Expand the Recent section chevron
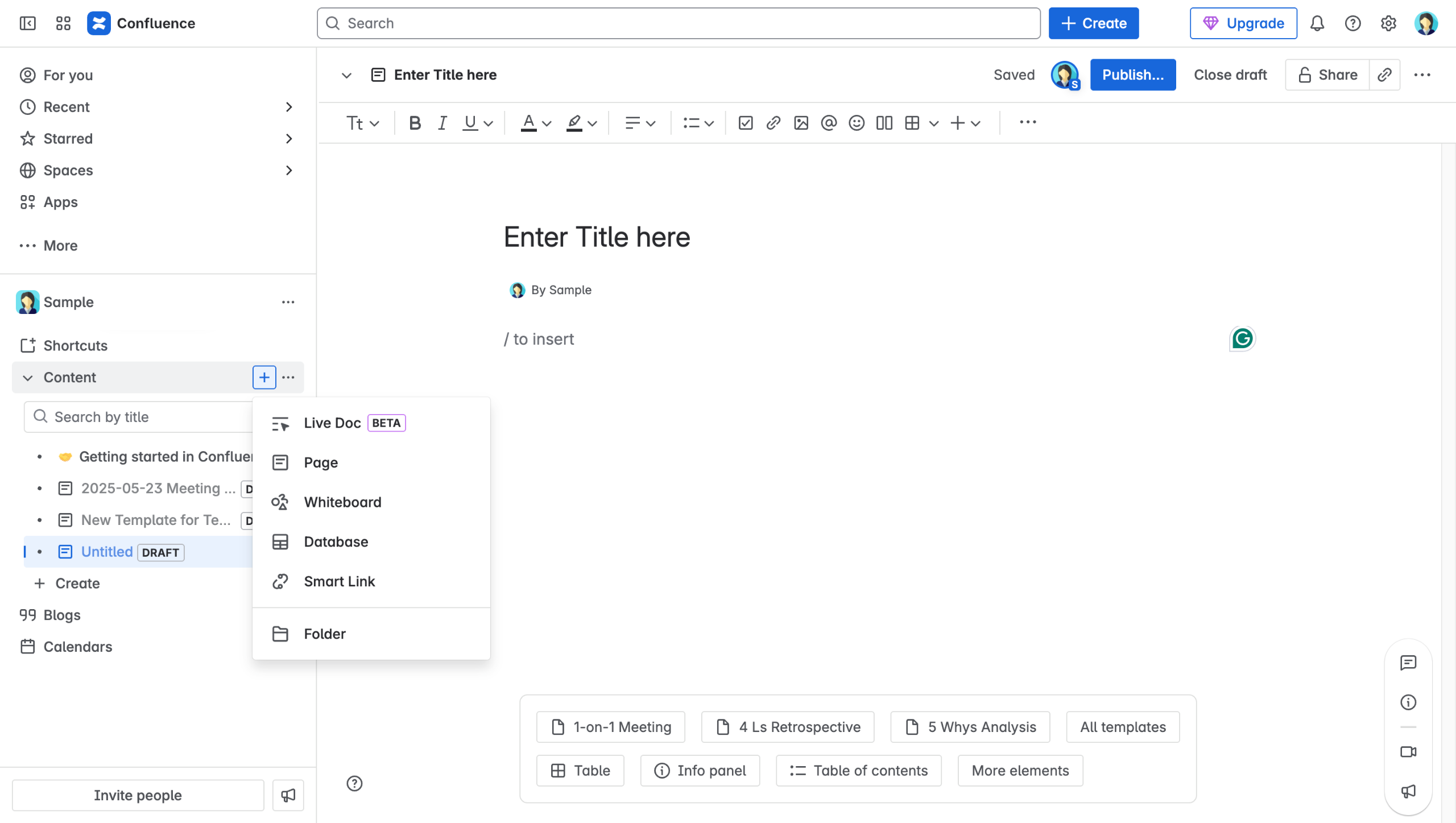Image resolution: width=1456 pixels, height=823 pixels. click(289, 107)
